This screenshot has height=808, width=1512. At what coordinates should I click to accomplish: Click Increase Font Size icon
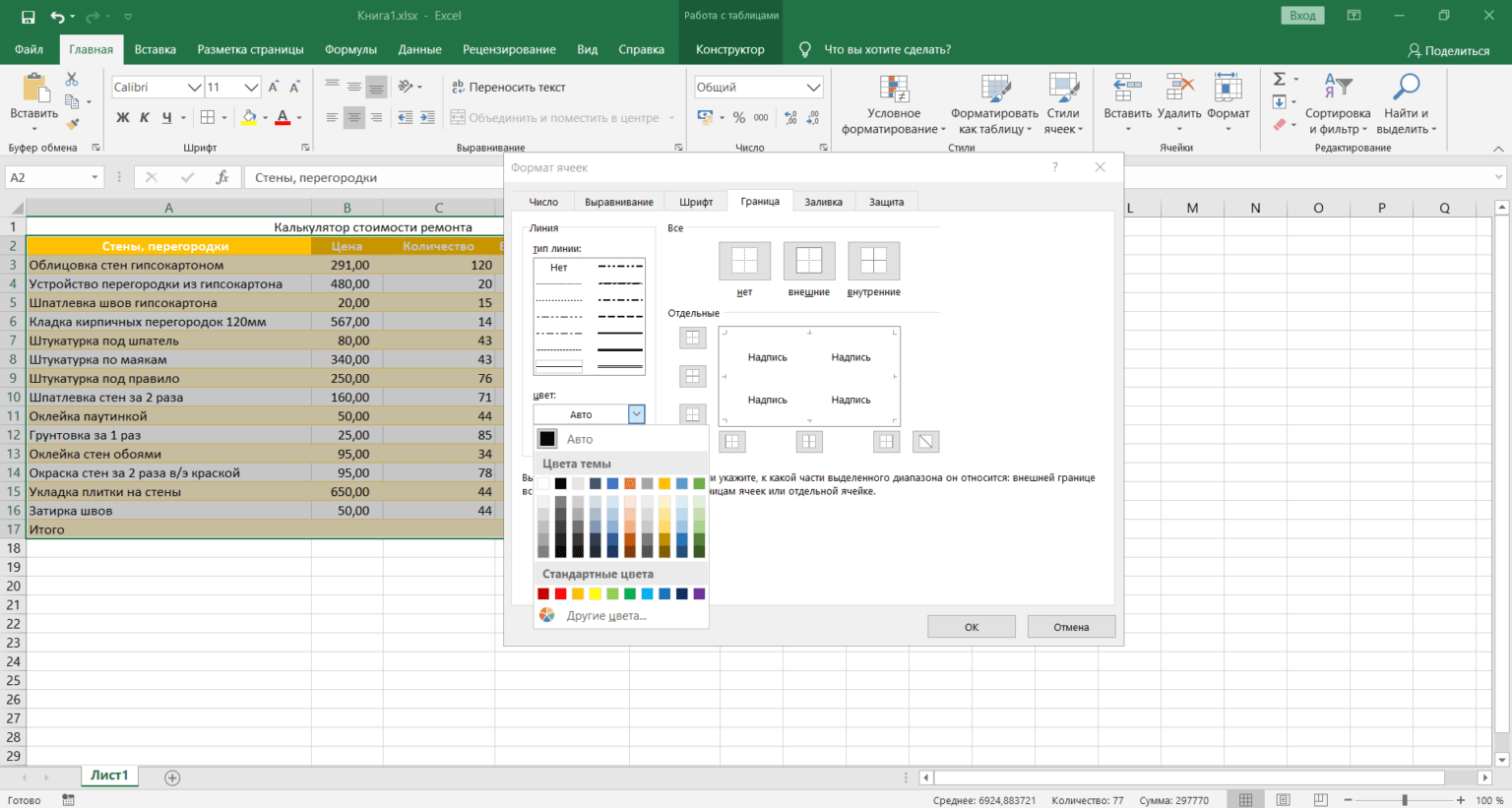click(274, 87)
